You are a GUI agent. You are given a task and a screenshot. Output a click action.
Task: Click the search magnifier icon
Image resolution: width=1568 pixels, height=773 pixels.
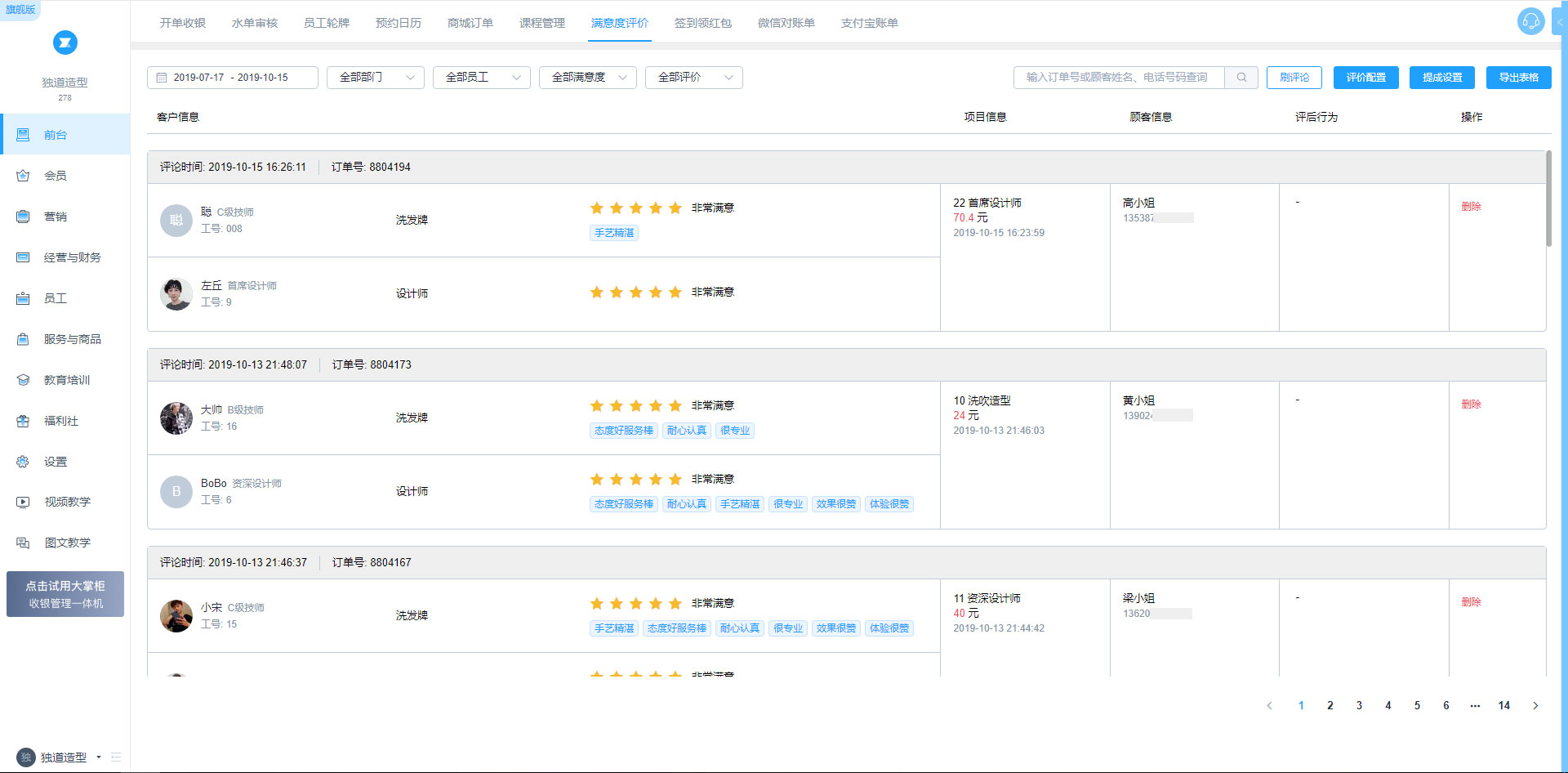[x=1241, y=78]
